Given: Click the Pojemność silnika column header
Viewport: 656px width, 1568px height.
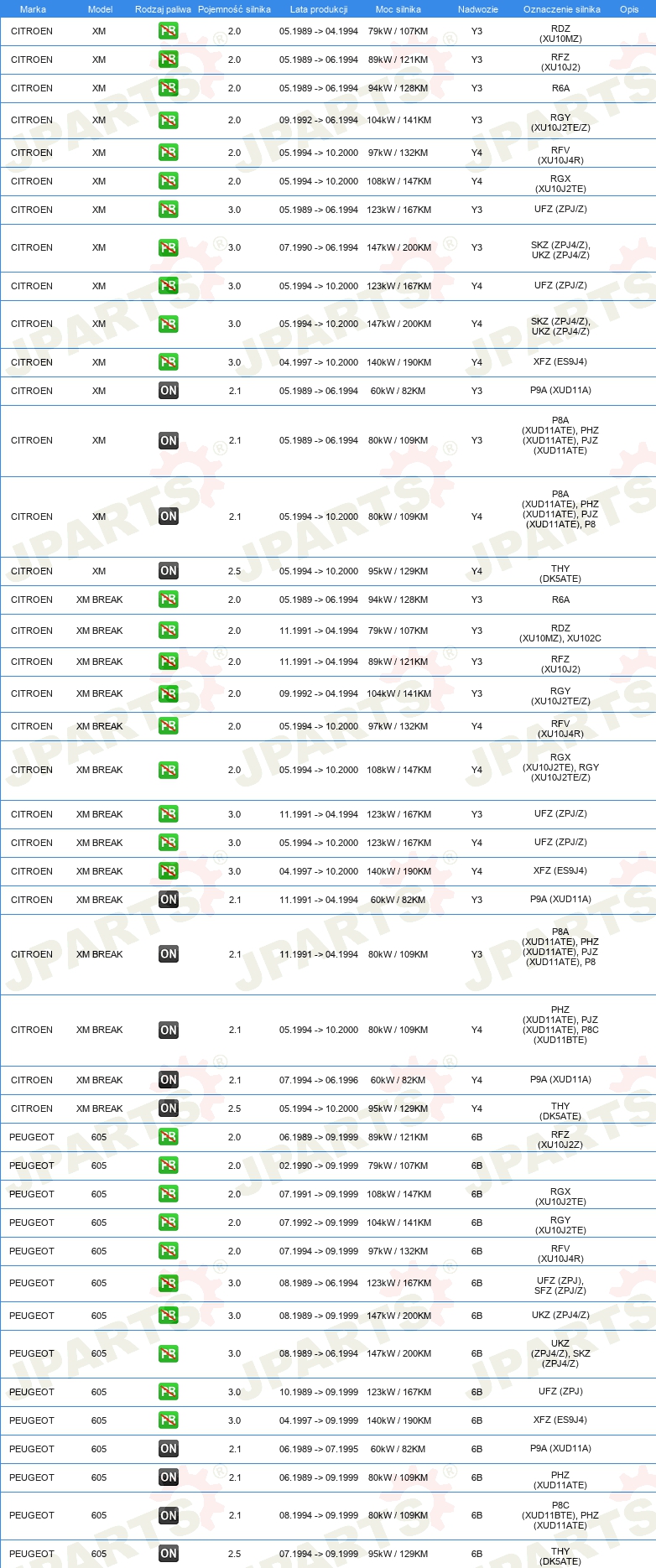Looking at the screenshot, I should (234, 9).
